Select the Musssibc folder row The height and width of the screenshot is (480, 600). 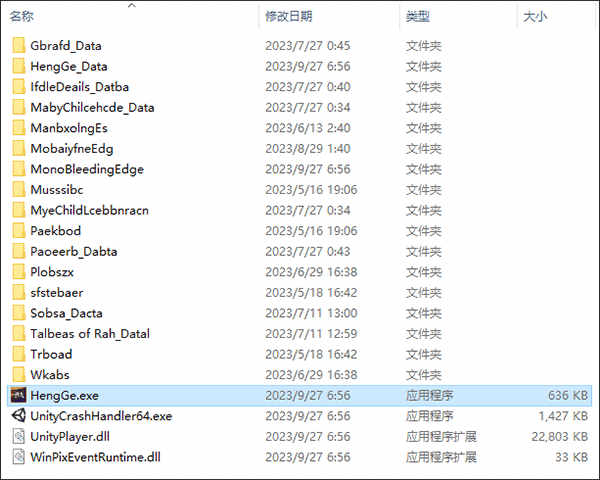point(300,189)
